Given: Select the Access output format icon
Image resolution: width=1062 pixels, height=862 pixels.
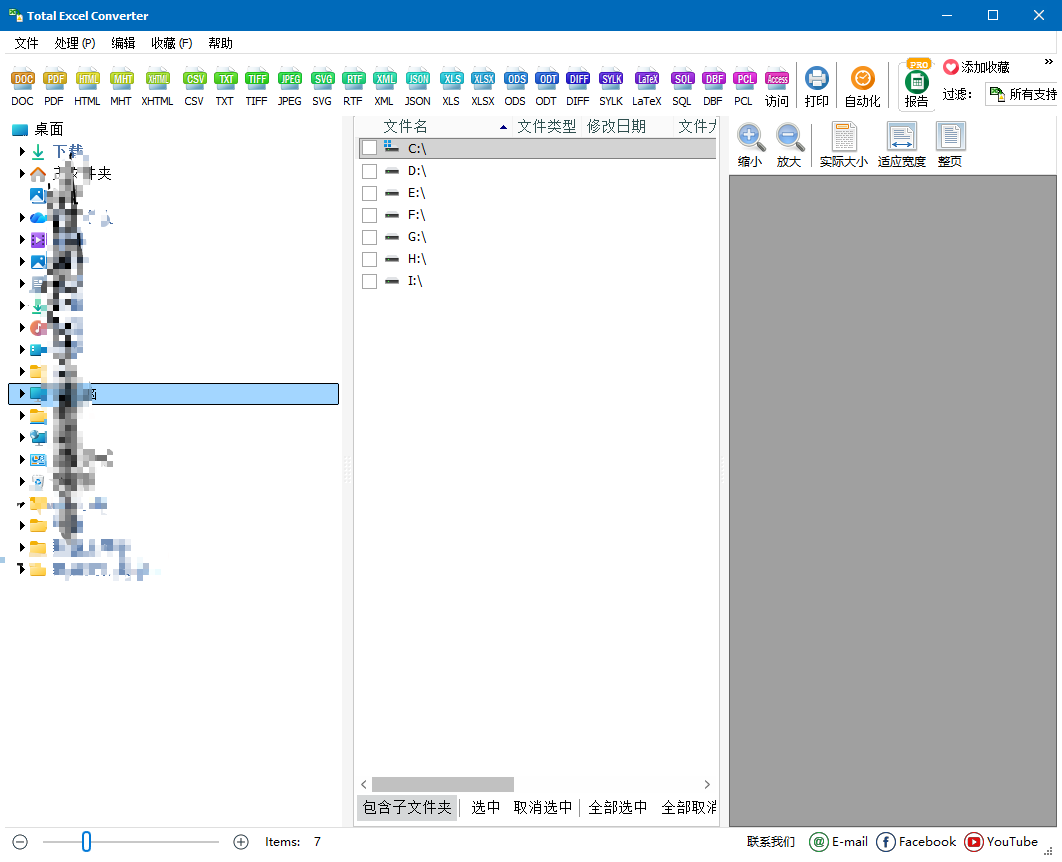Looking at the screenshot, I should coord(777,85).
